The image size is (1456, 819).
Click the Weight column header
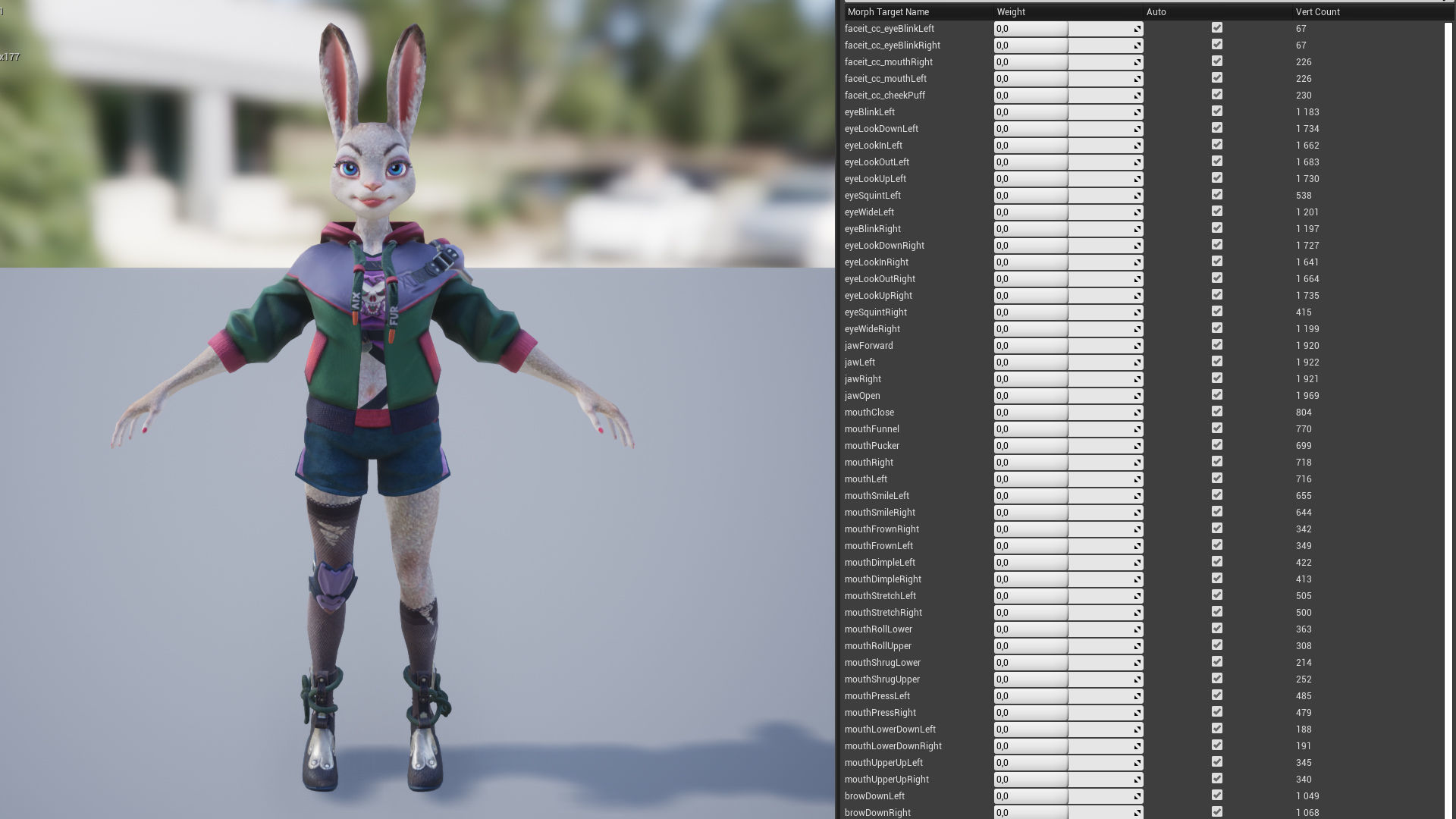1068,12
